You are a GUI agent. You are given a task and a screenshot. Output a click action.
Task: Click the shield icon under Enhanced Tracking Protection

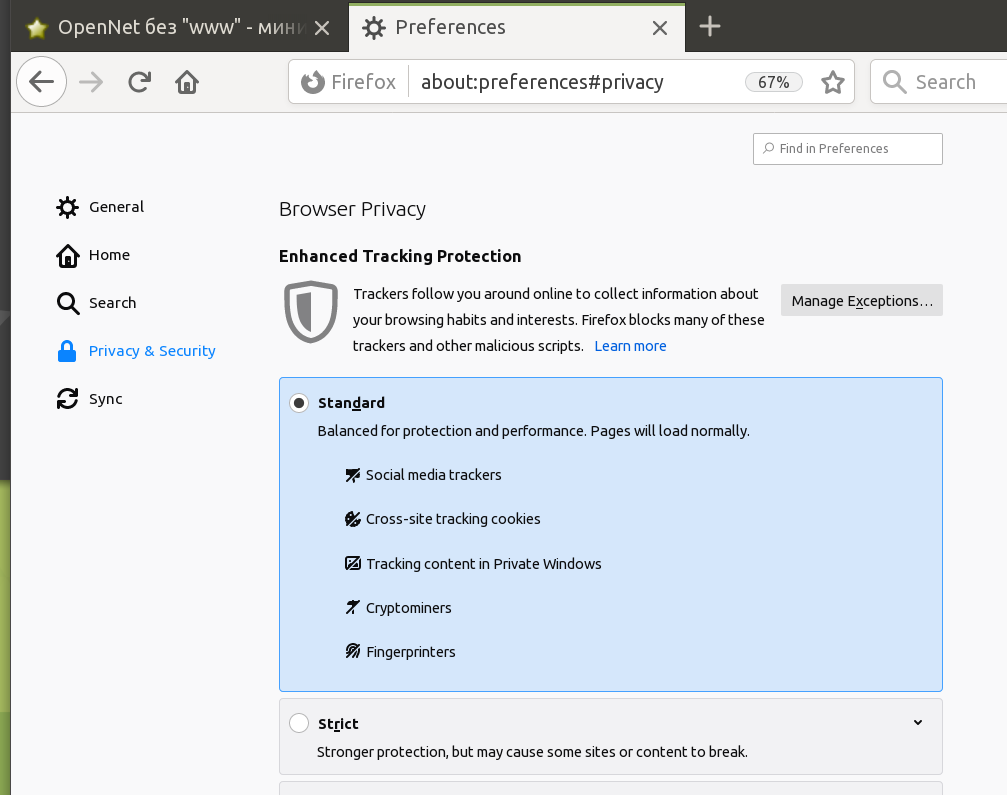(311, 312)
